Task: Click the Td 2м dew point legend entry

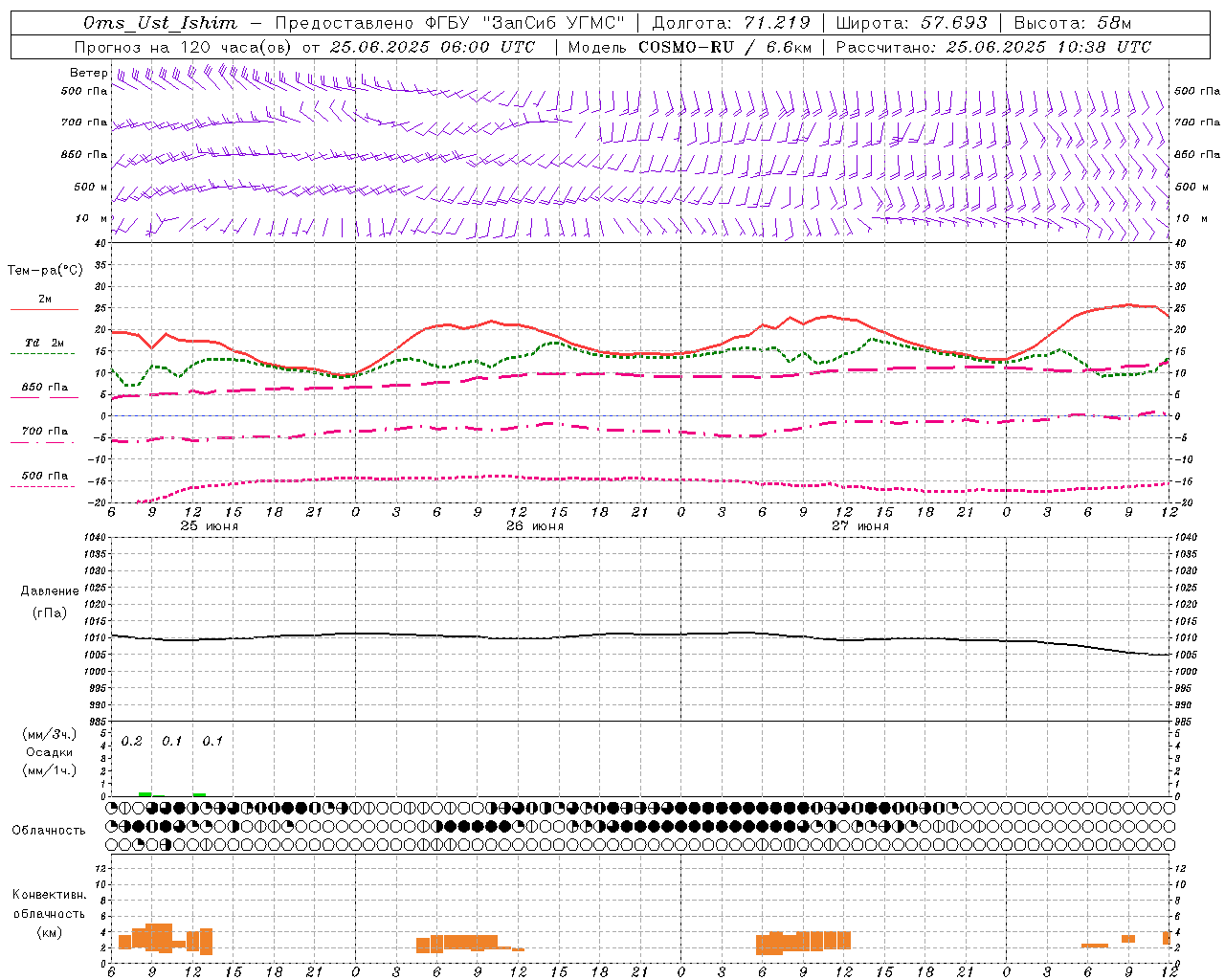Action: (x=44, y=346)
